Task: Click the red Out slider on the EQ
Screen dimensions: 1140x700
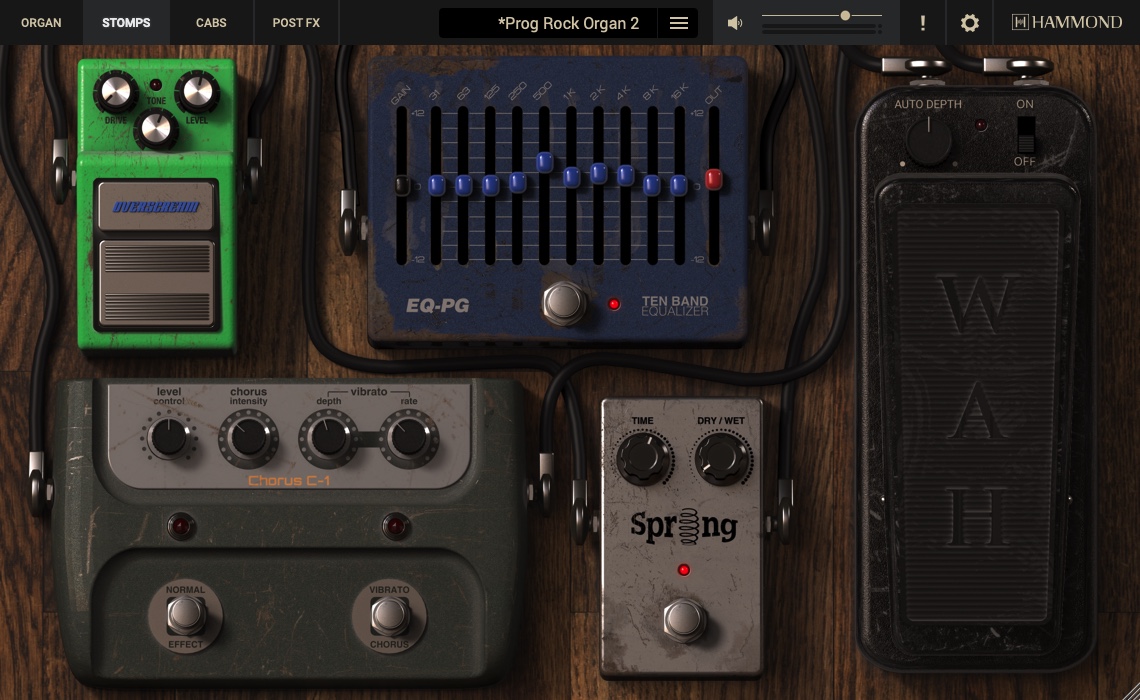Action: click(x=714, y=179)
